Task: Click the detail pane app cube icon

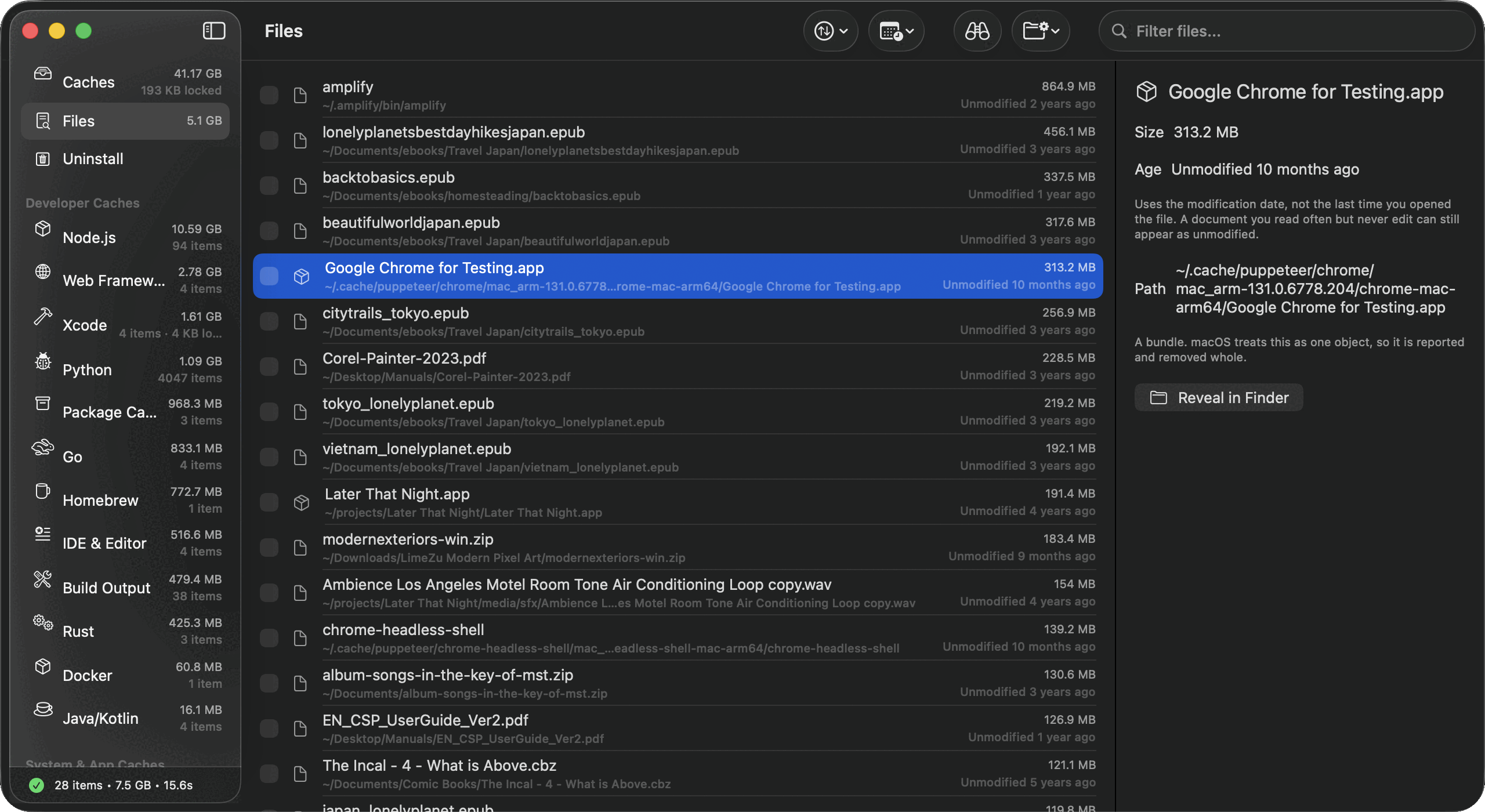Action: click(x=1146, y=92)
